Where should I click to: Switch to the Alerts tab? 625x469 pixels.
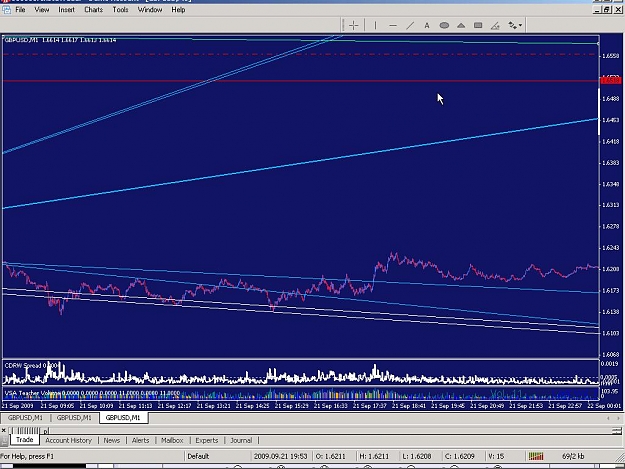pyautogui.click(x=140, y=440)
